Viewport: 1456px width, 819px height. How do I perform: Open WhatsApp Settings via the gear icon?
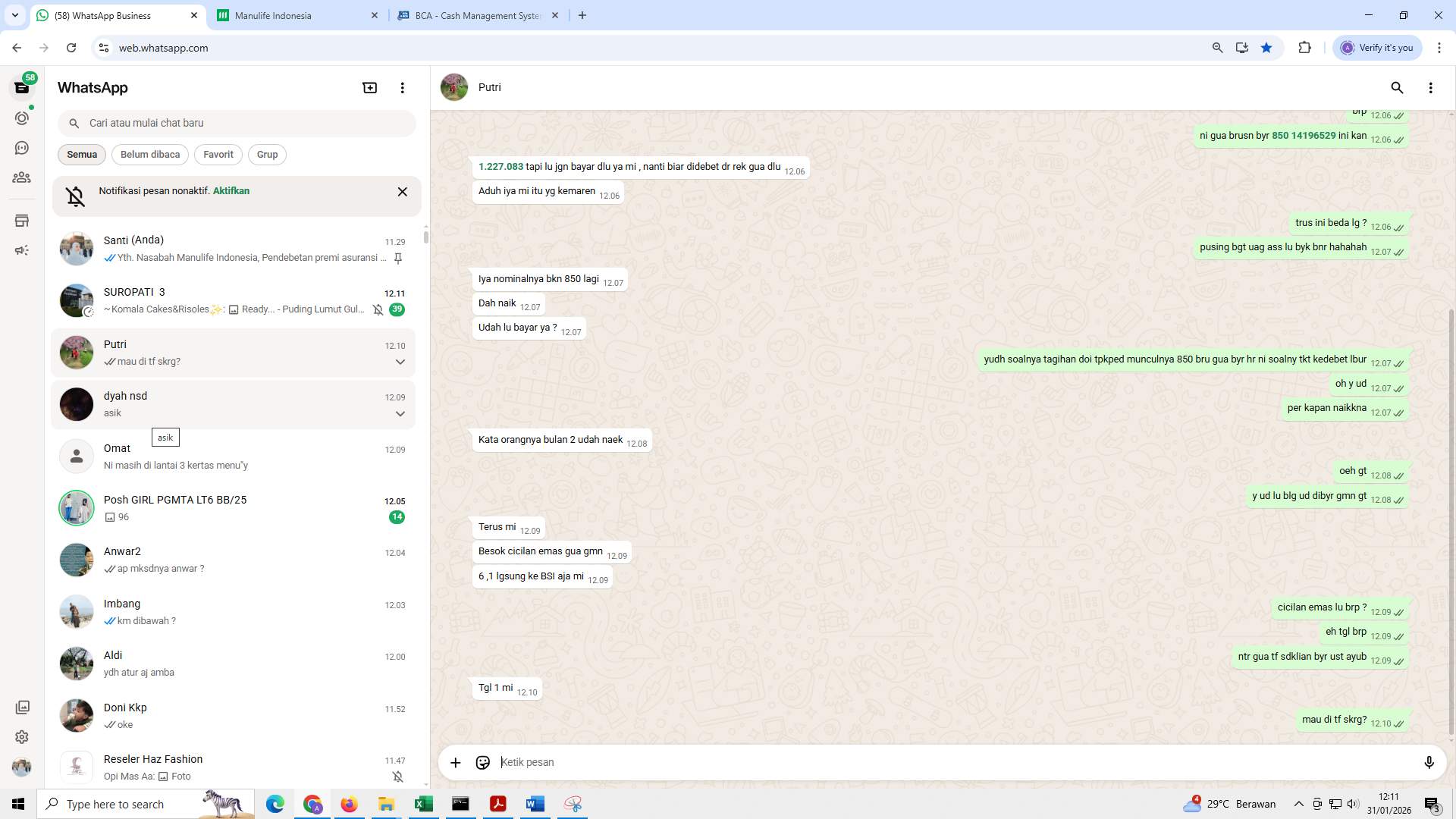[x=22, y=736]
